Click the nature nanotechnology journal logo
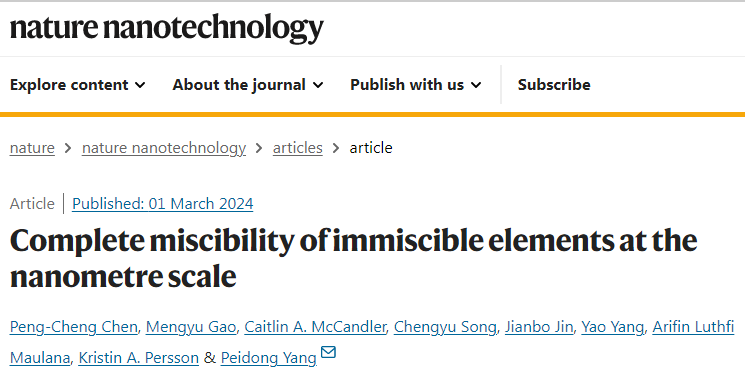745x386 pixels. click(167, 28)
